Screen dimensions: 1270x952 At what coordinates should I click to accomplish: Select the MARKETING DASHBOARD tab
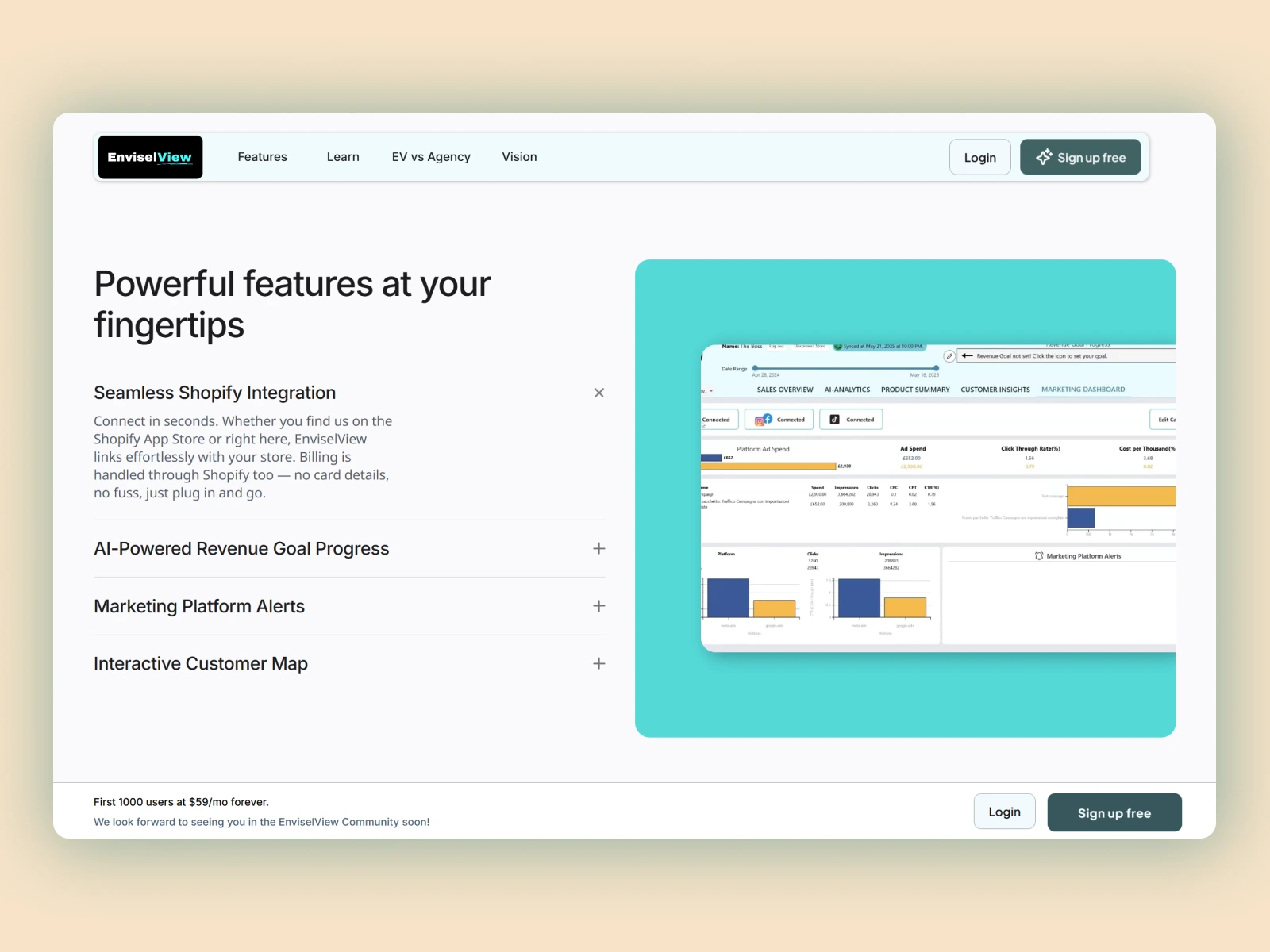(x=1083, y=390)
